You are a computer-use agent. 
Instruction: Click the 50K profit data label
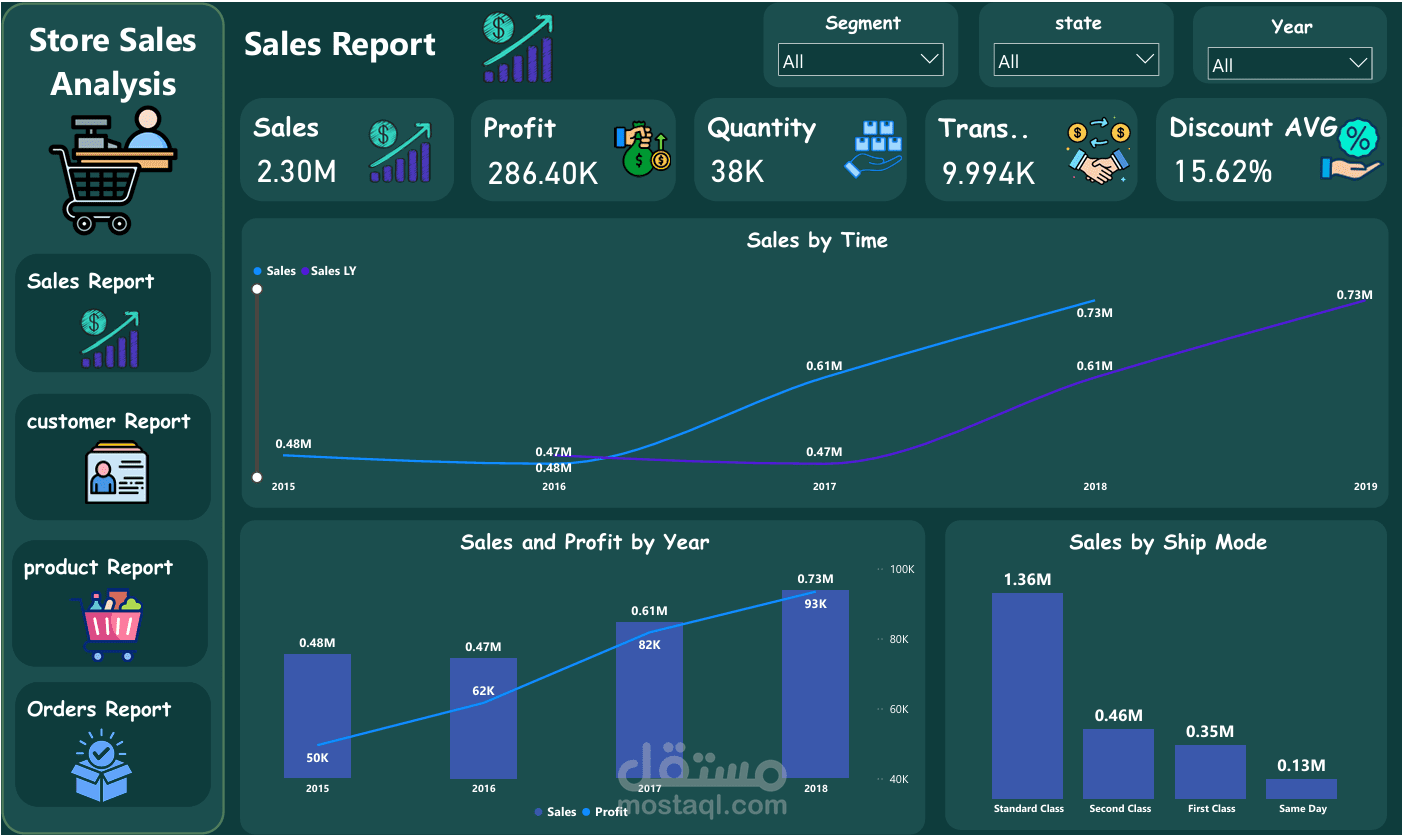[317, 757]
